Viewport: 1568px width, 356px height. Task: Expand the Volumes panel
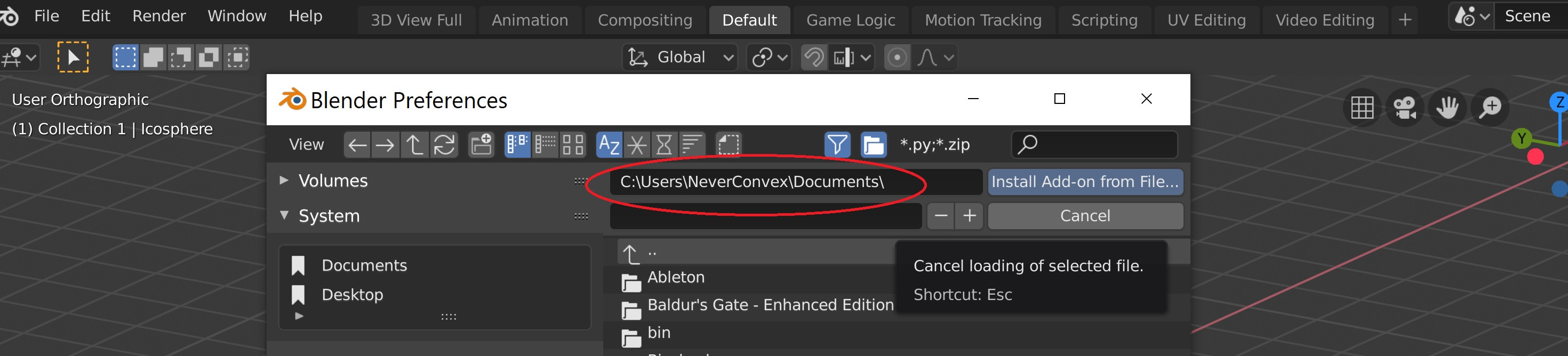284,181
